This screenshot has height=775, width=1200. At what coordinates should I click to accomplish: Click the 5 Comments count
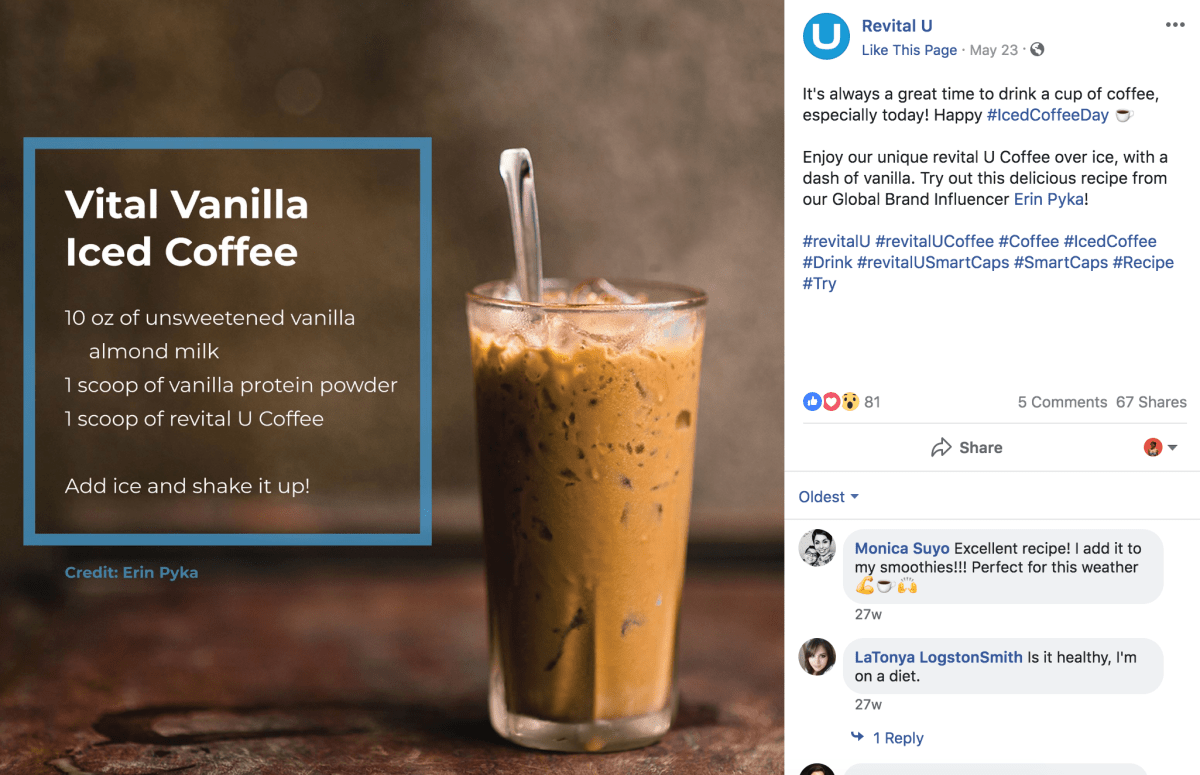(1062, 402)
